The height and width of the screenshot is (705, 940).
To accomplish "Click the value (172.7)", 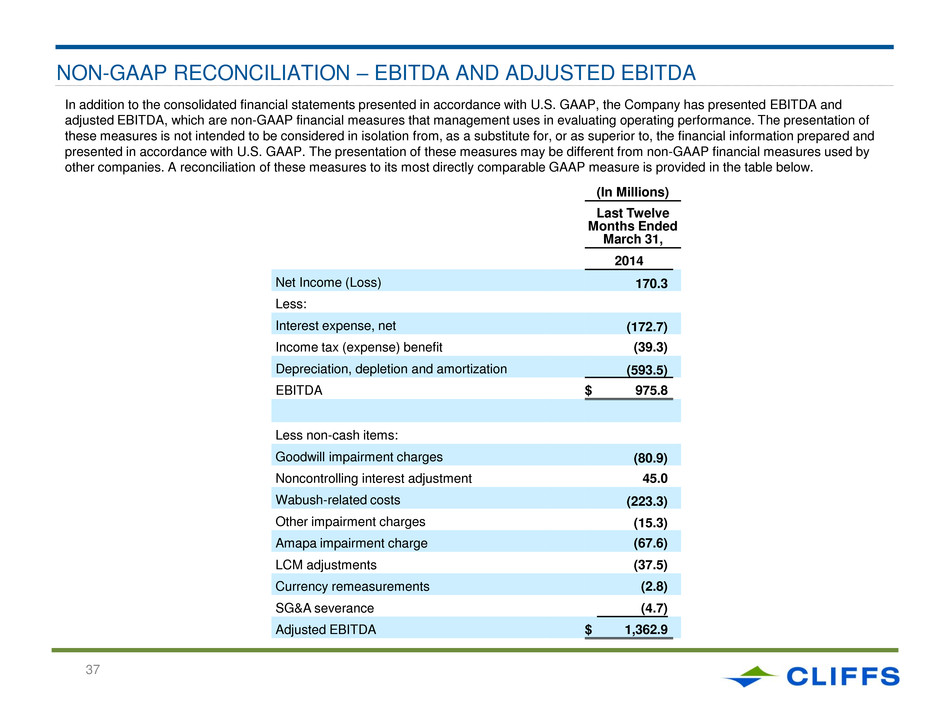I will click(647, 327).
